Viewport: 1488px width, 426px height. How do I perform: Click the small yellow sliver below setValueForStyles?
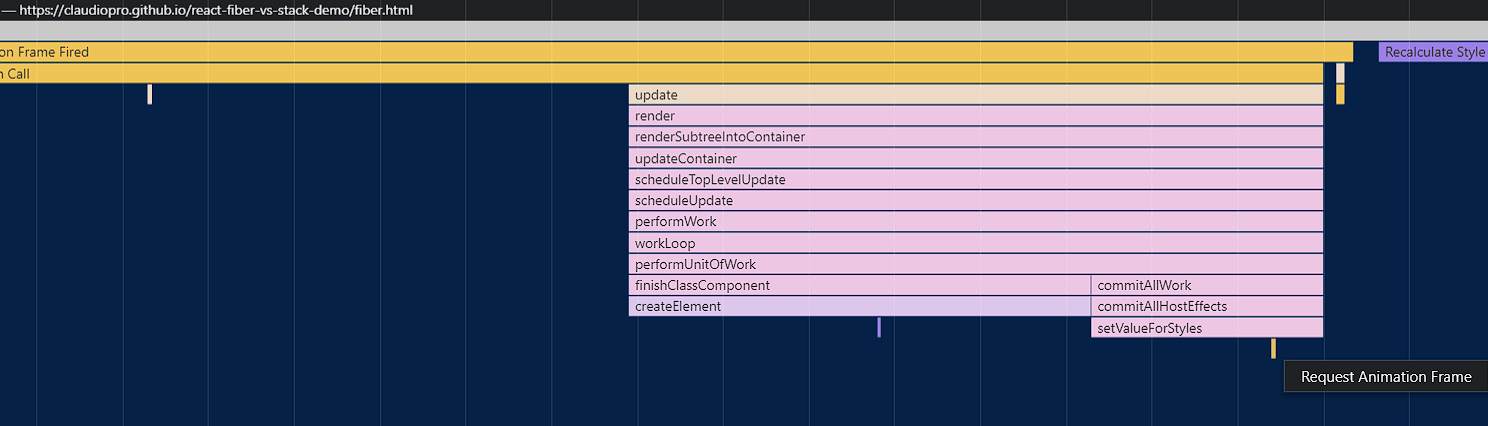pyautogui.click(x=1273, y=348)
